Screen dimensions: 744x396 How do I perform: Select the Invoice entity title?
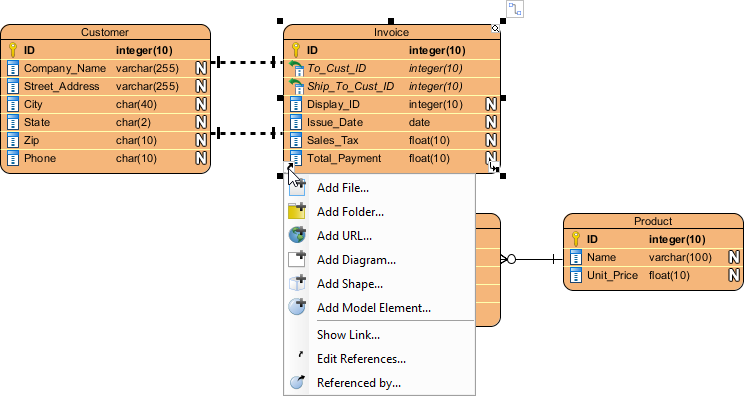point(391,32)
